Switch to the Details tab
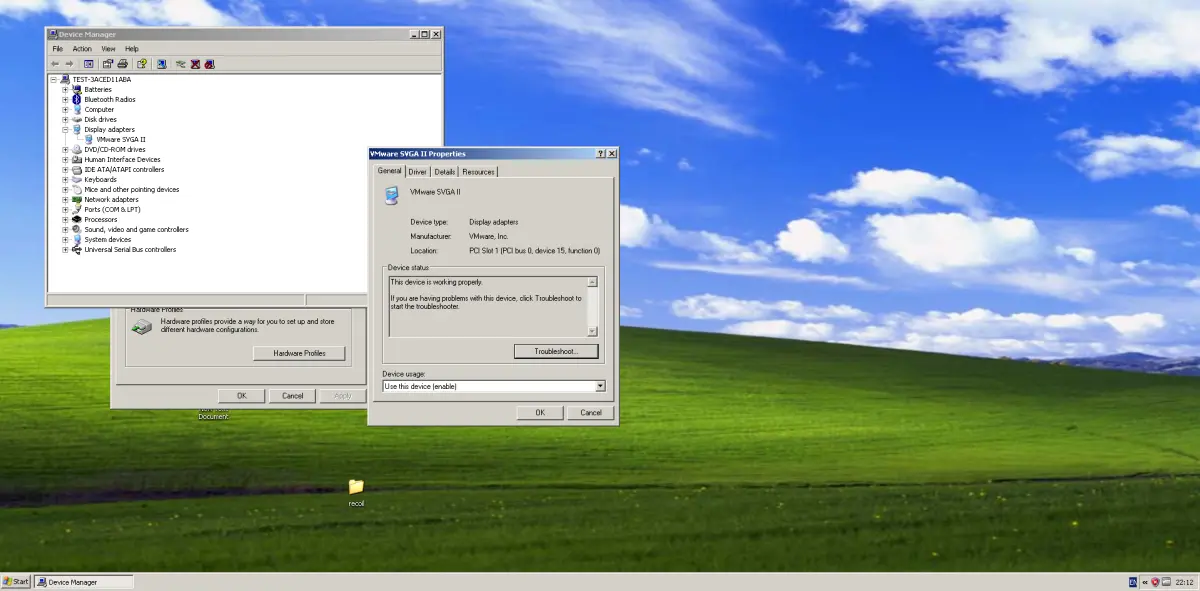This screenshot has height=591, width=1200. [x=445, y=172]
